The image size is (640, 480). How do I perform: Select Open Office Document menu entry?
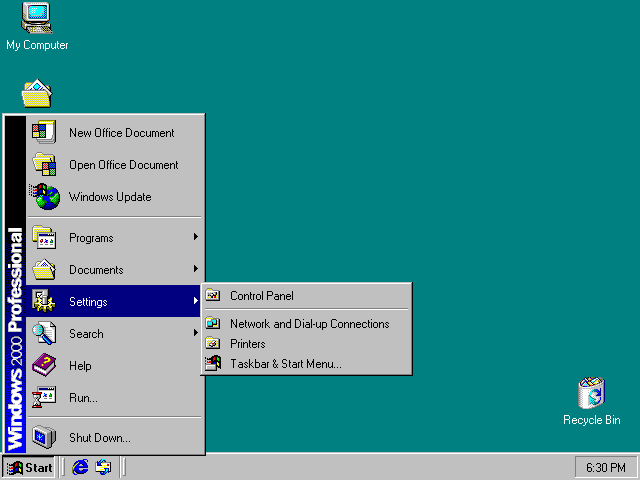114,164
